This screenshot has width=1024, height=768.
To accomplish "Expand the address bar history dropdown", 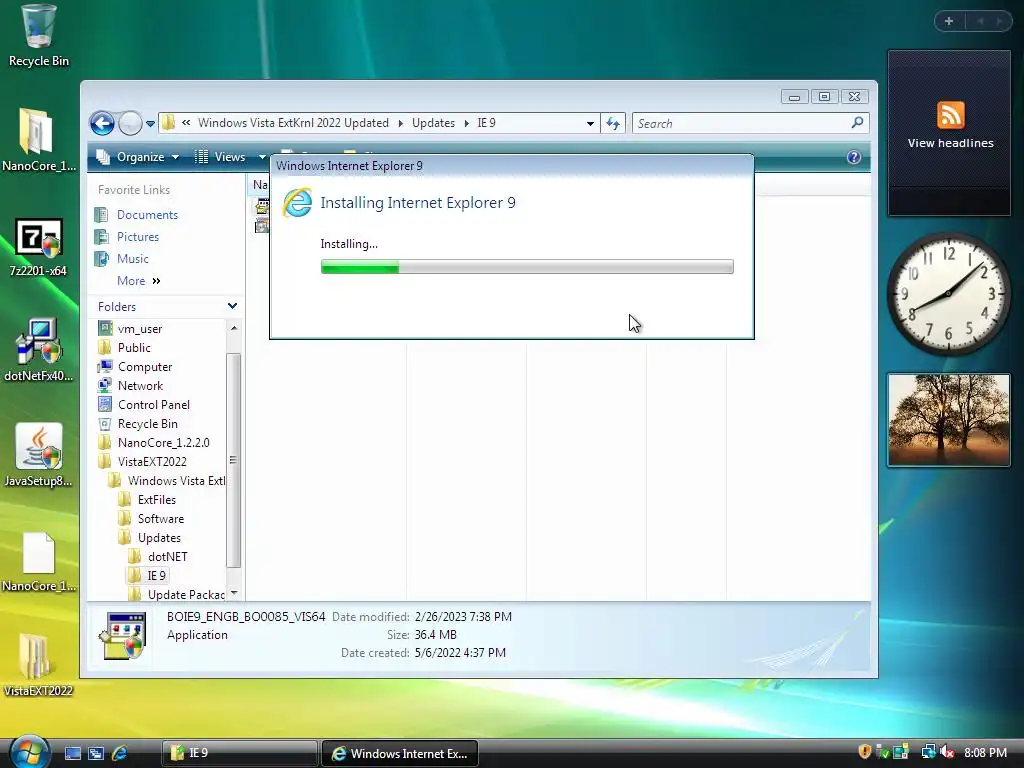I will 590,123.
